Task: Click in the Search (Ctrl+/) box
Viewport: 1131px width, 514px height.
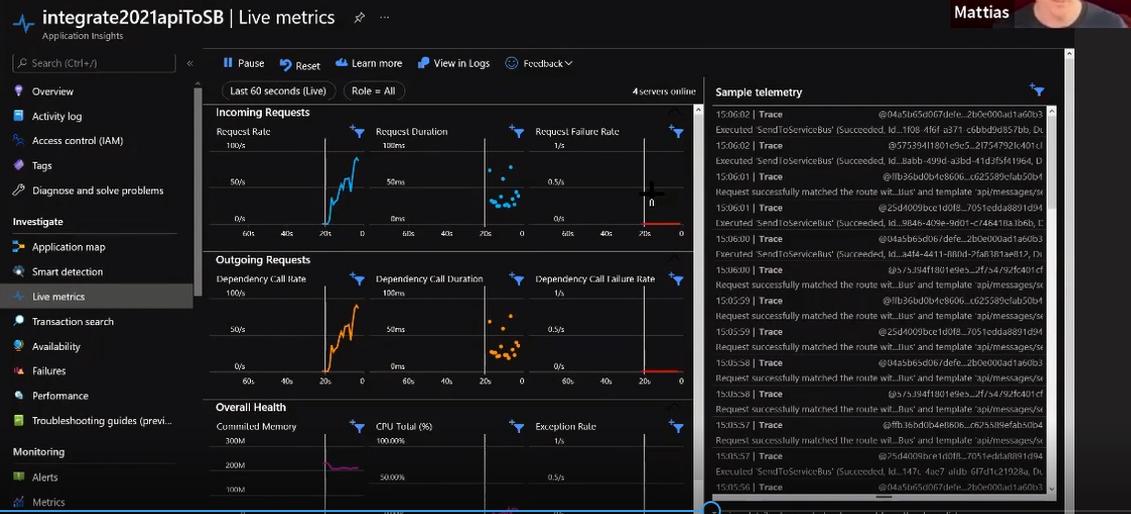Action: point(94,63)
